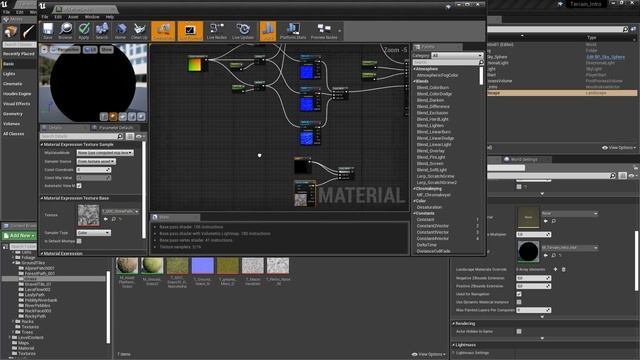Open property matrix grid icon in material Details

[130, 136]
